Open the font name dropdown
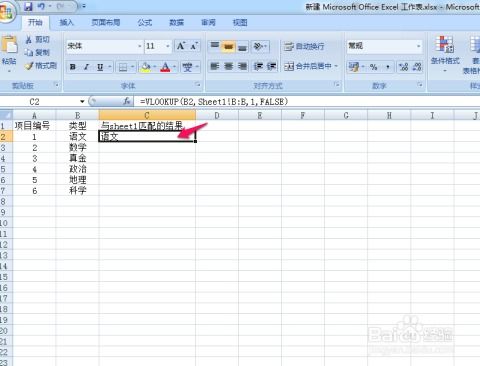480x366 pixels. (140, 46)
